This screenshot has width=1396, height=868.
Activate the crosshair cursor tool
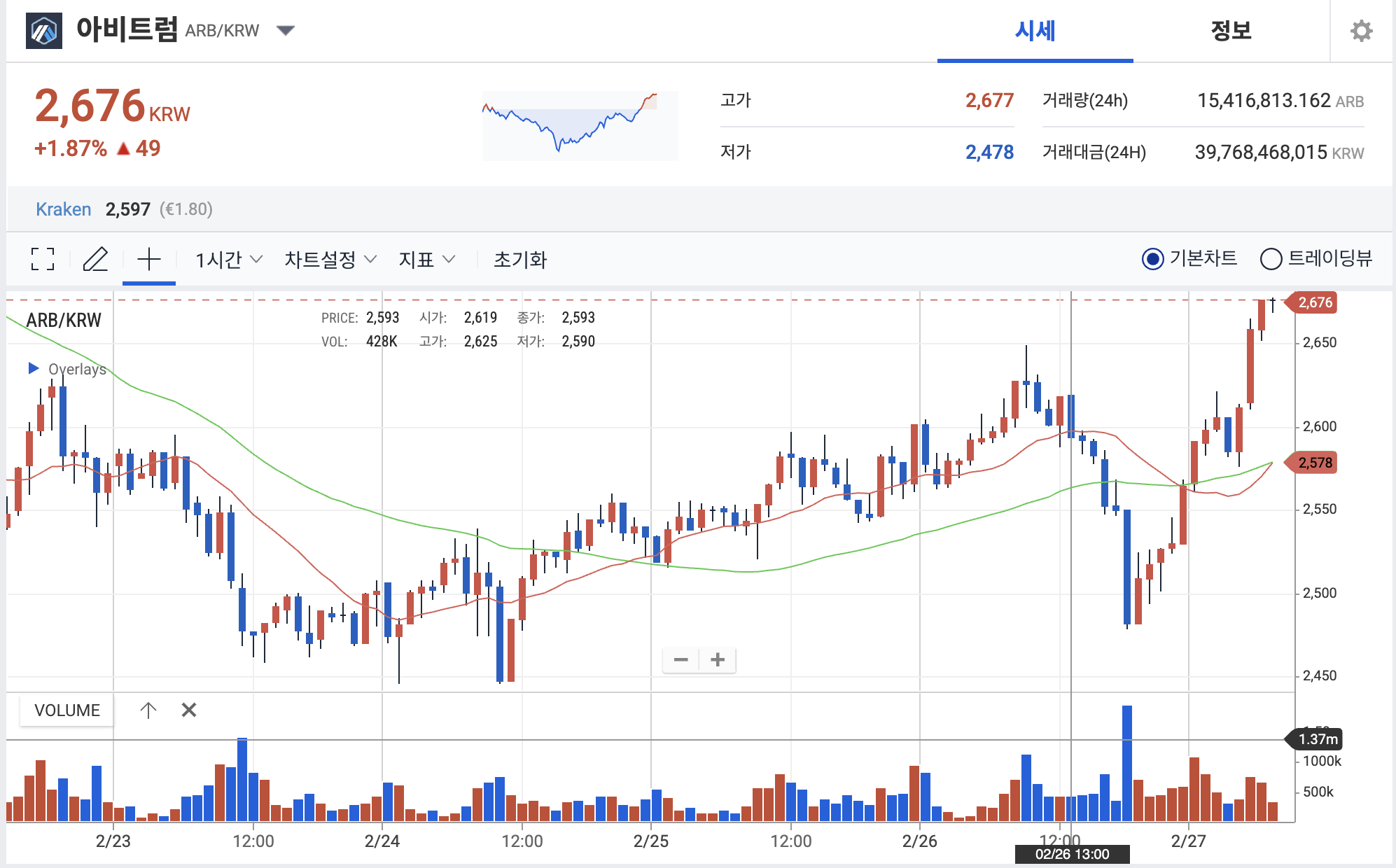click(148, 259)
